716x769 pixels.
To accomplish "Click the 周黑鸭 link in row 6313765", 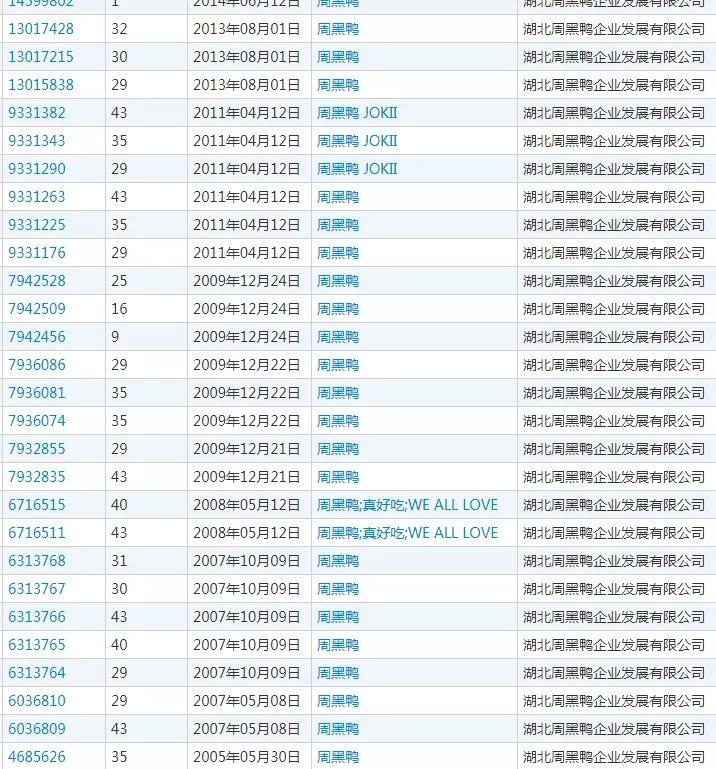I will (x=338, y=645).
